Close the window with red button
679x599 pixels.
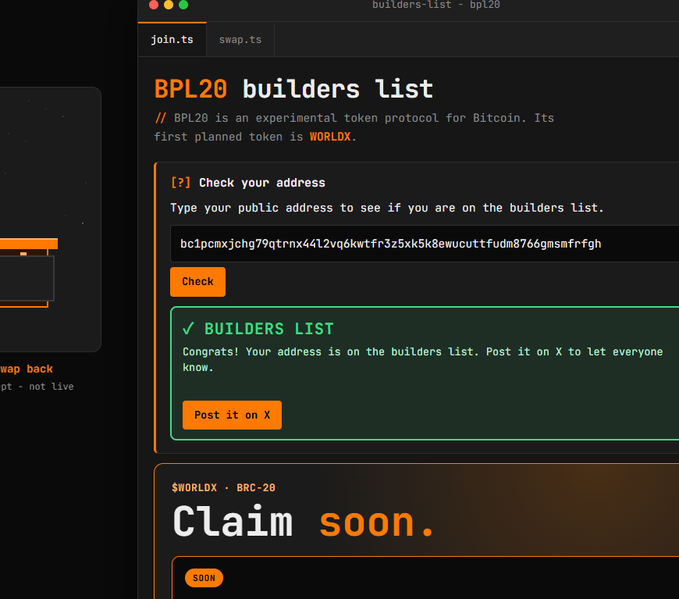153,5
